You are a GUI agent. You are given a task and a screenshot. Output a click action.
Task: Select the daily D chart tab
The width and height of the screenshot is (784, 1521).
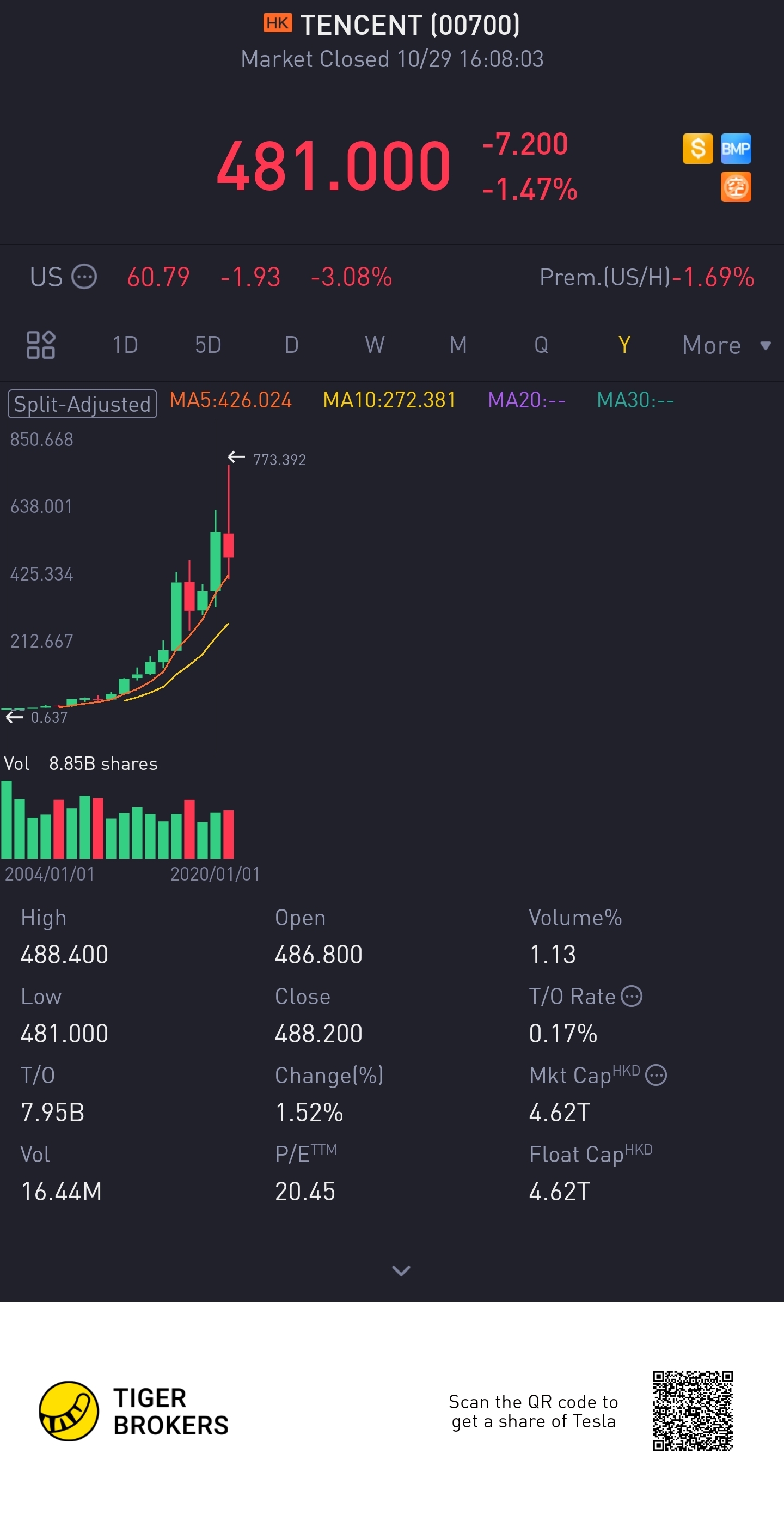pyautogui.click(x=292, y=345)
